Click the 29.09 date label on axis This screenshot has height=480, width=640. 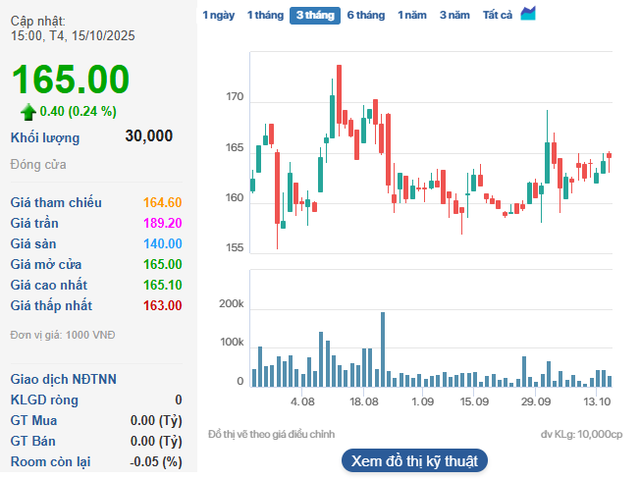(537, 401)
